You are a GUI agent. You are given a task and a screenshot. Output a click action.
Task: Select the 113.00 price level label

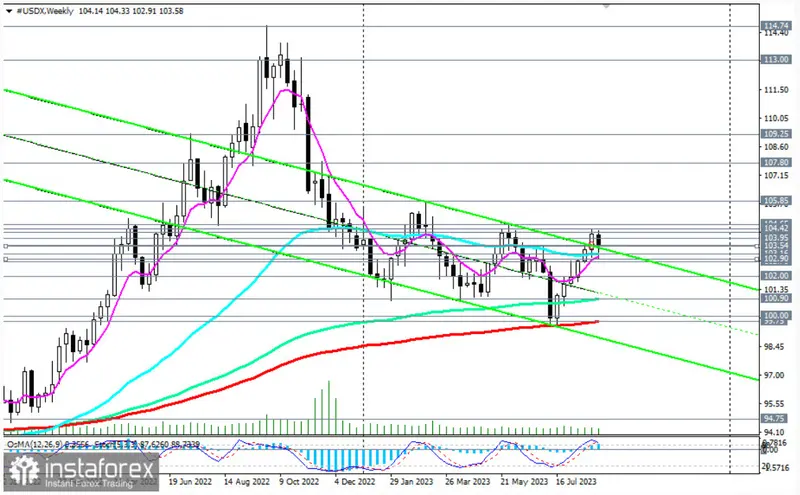776,59
